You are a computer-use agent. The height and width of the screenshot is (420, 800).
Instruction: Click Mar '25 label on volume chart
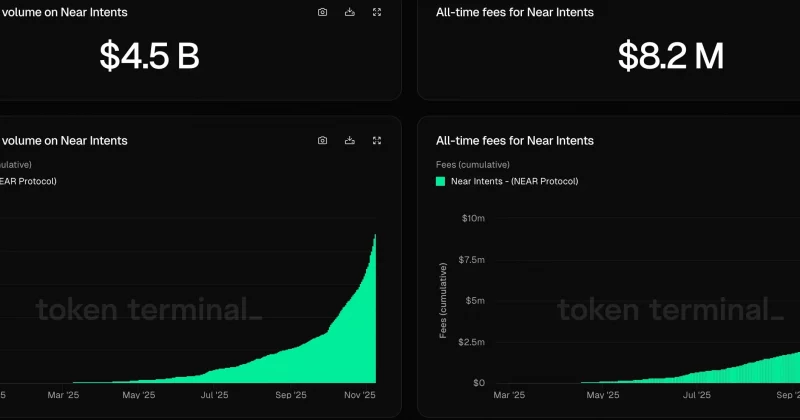pos(63,395)
